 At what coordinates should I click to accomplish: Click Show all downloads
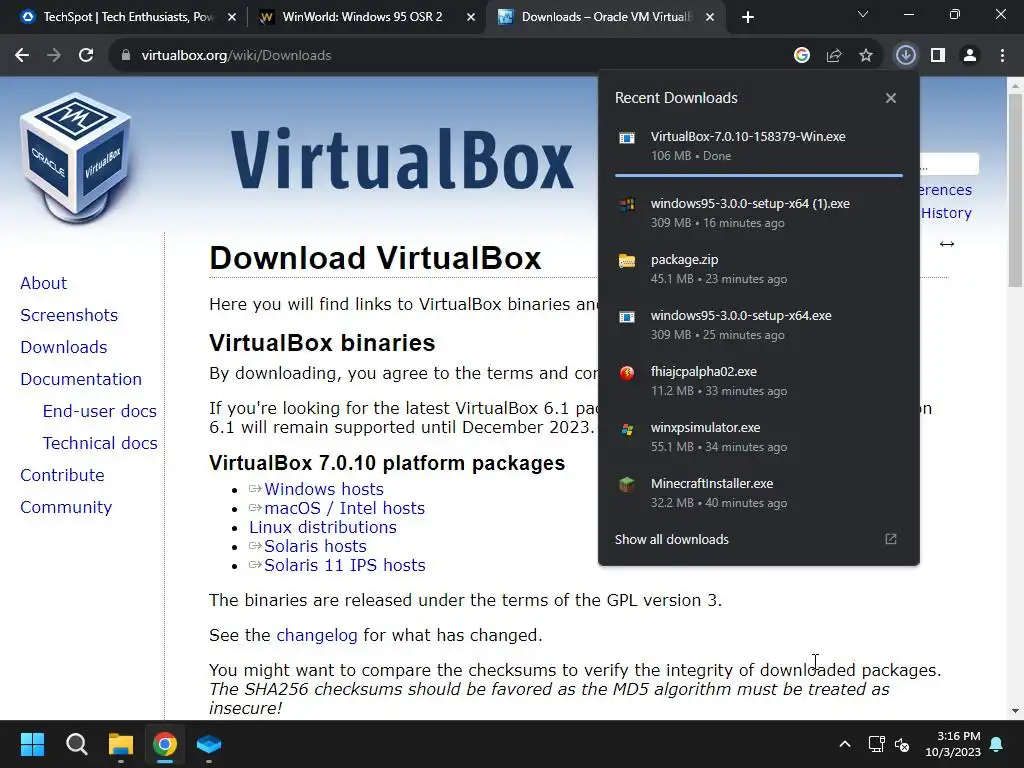(x=671, y=539)
